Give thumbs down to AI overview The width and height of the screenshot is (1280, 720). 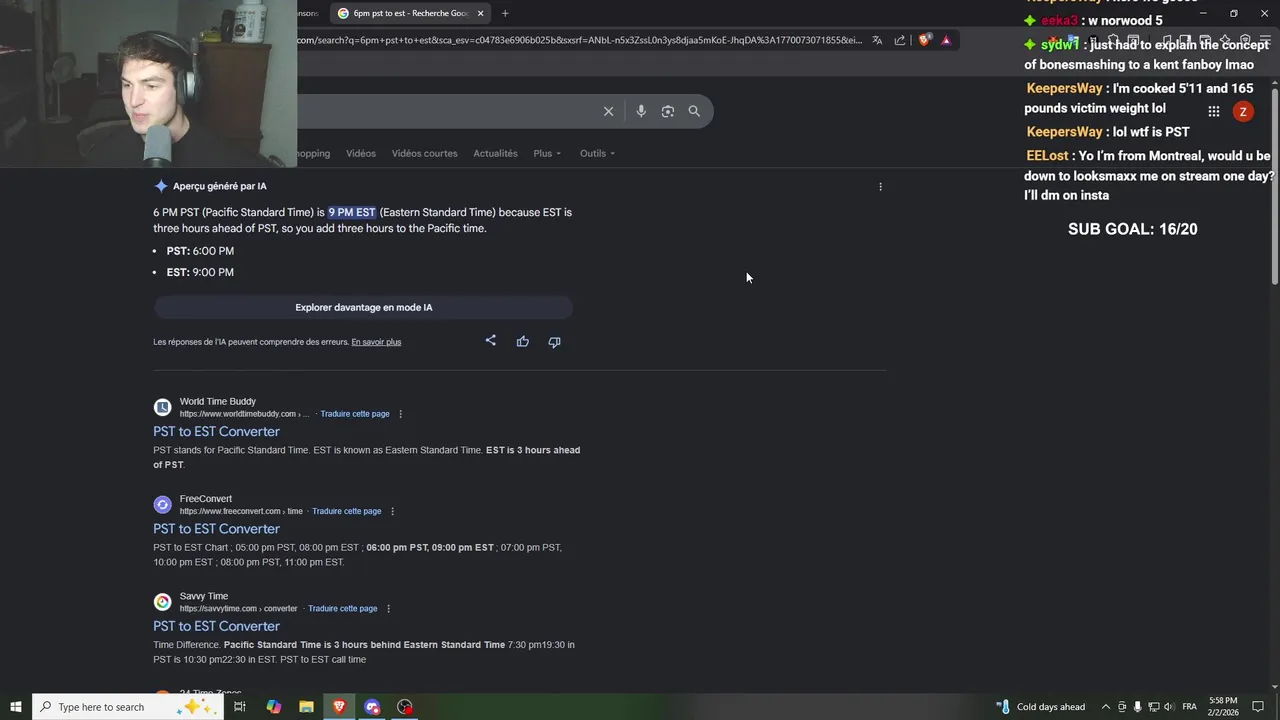tap(554, 342)
